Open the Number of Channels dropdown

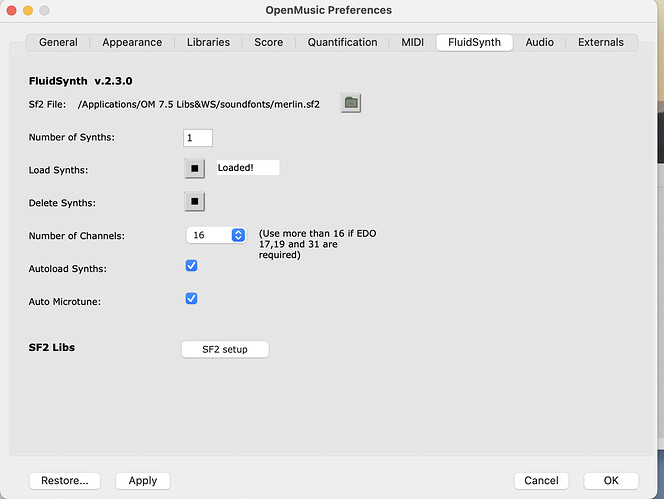click(x=216, y=235)
